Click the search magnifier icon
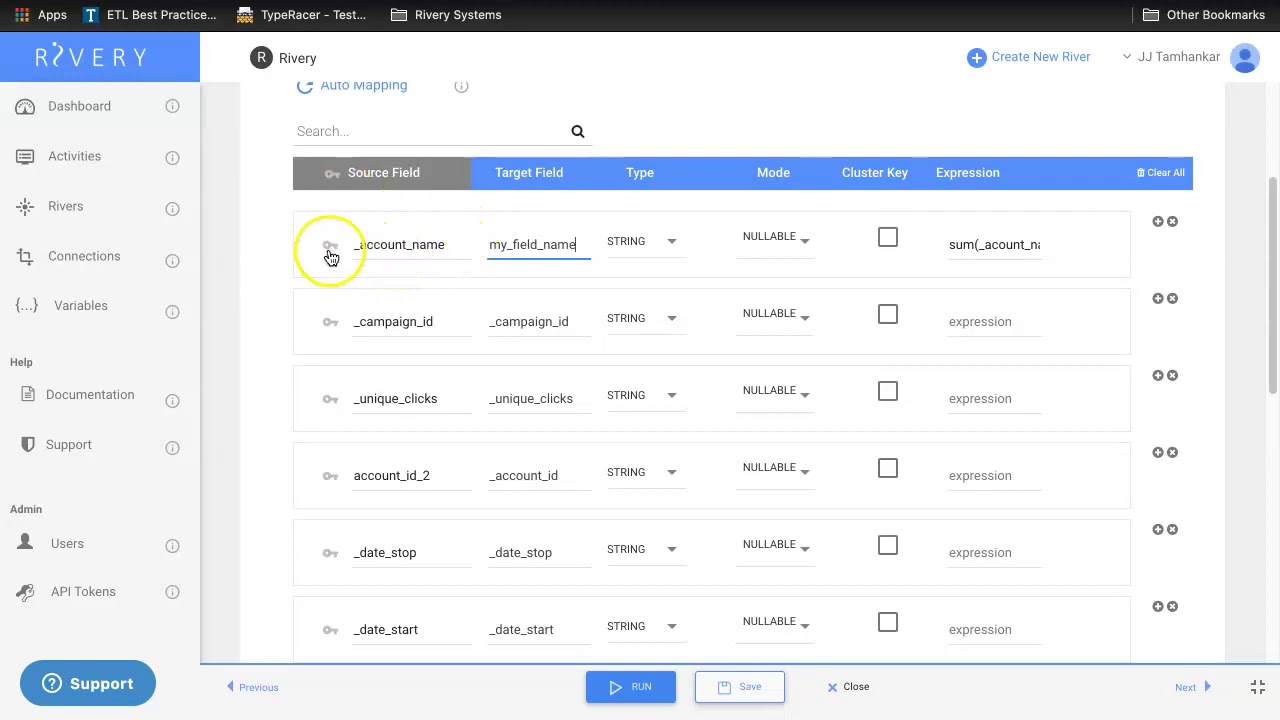Screen dimensions: 1280x720 tap(577, 131)
